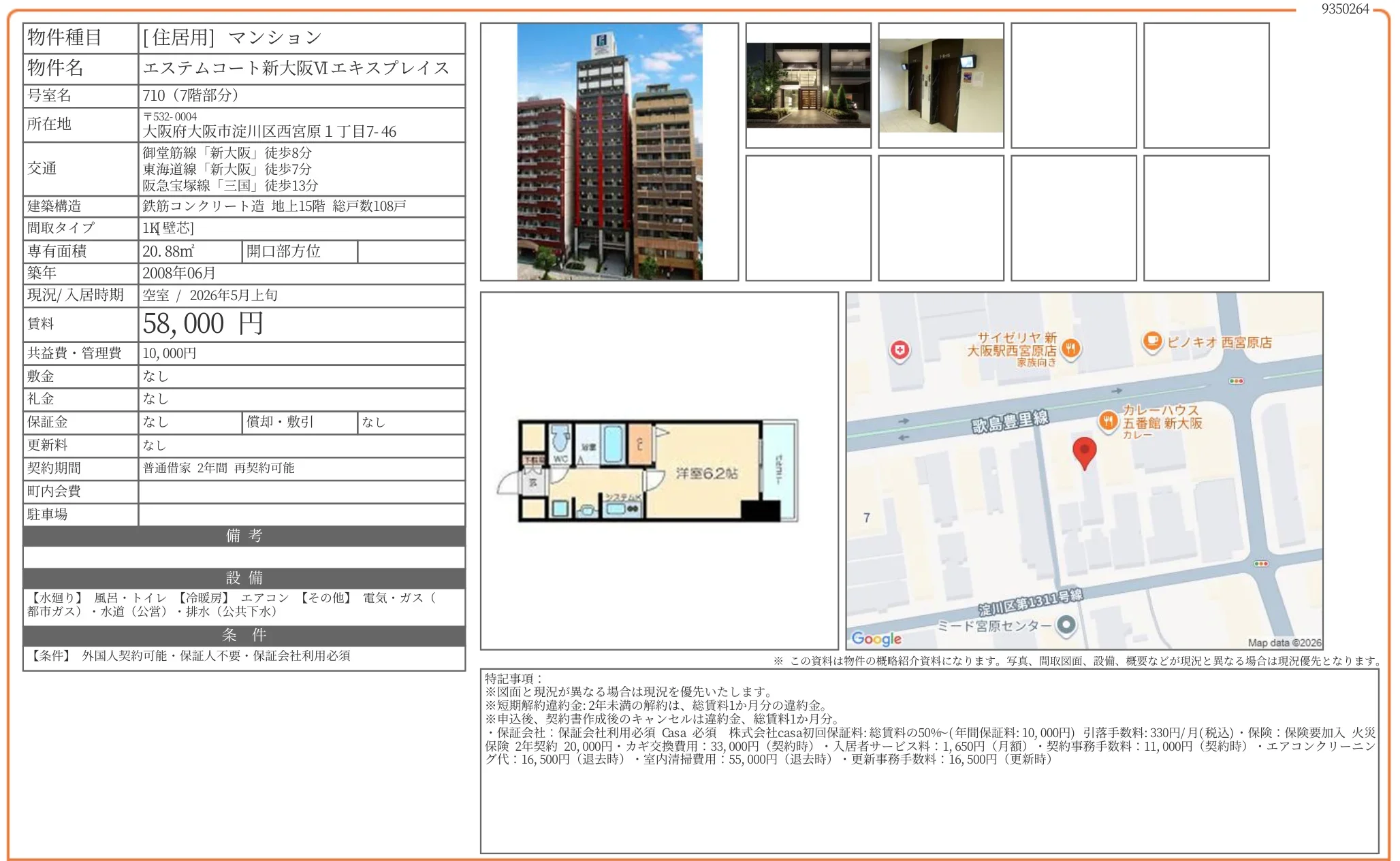Click the Google logo on the map
Viewport: 1400px width, 861px height.
click(x=876, y=638)
